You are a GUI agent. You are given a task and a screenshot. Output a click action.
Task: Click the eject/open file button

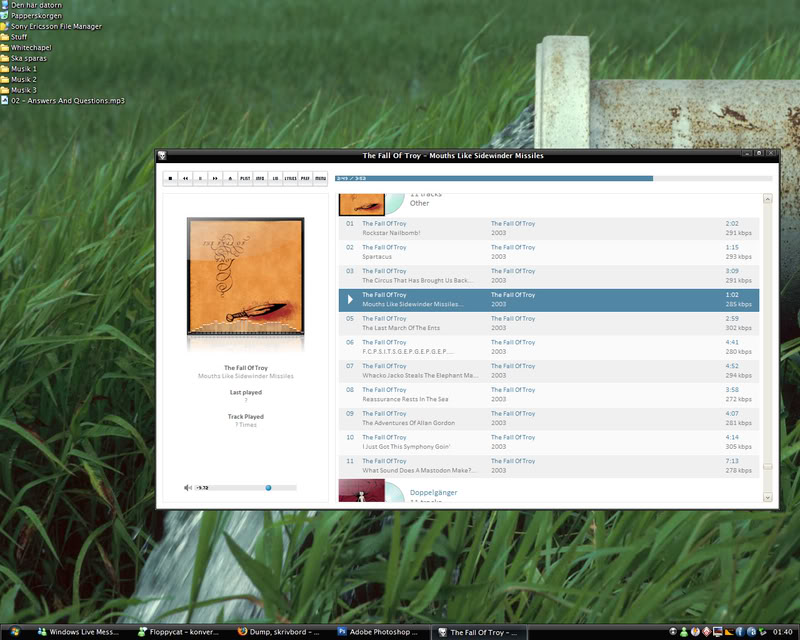(230, 178)
